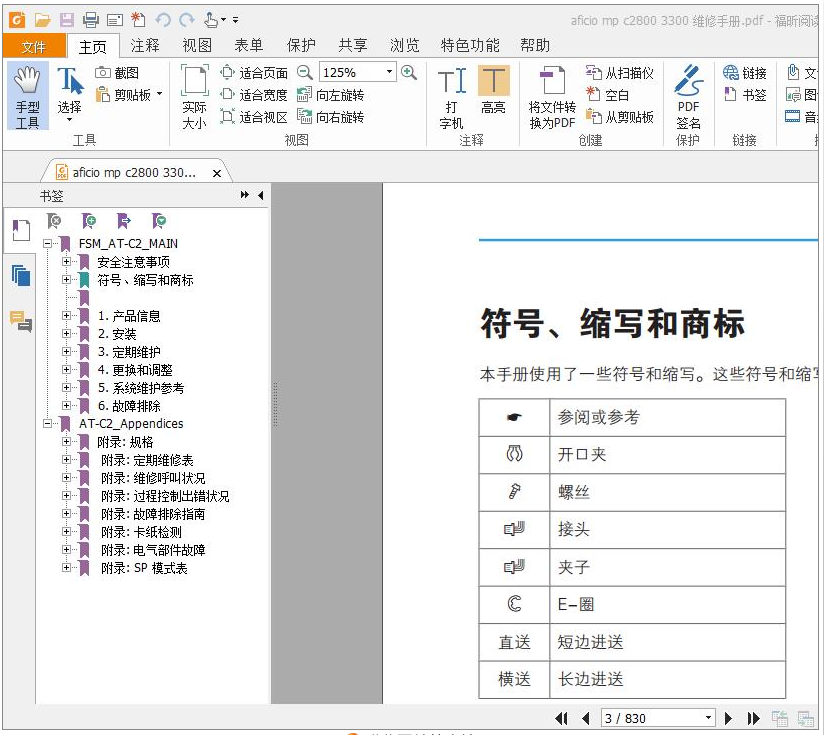Click the Open folder icon in quick access toolbar

(43, 20)
